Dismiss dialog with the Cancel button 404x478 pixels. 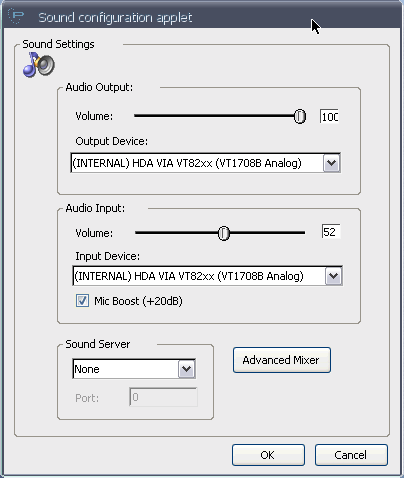351,455
